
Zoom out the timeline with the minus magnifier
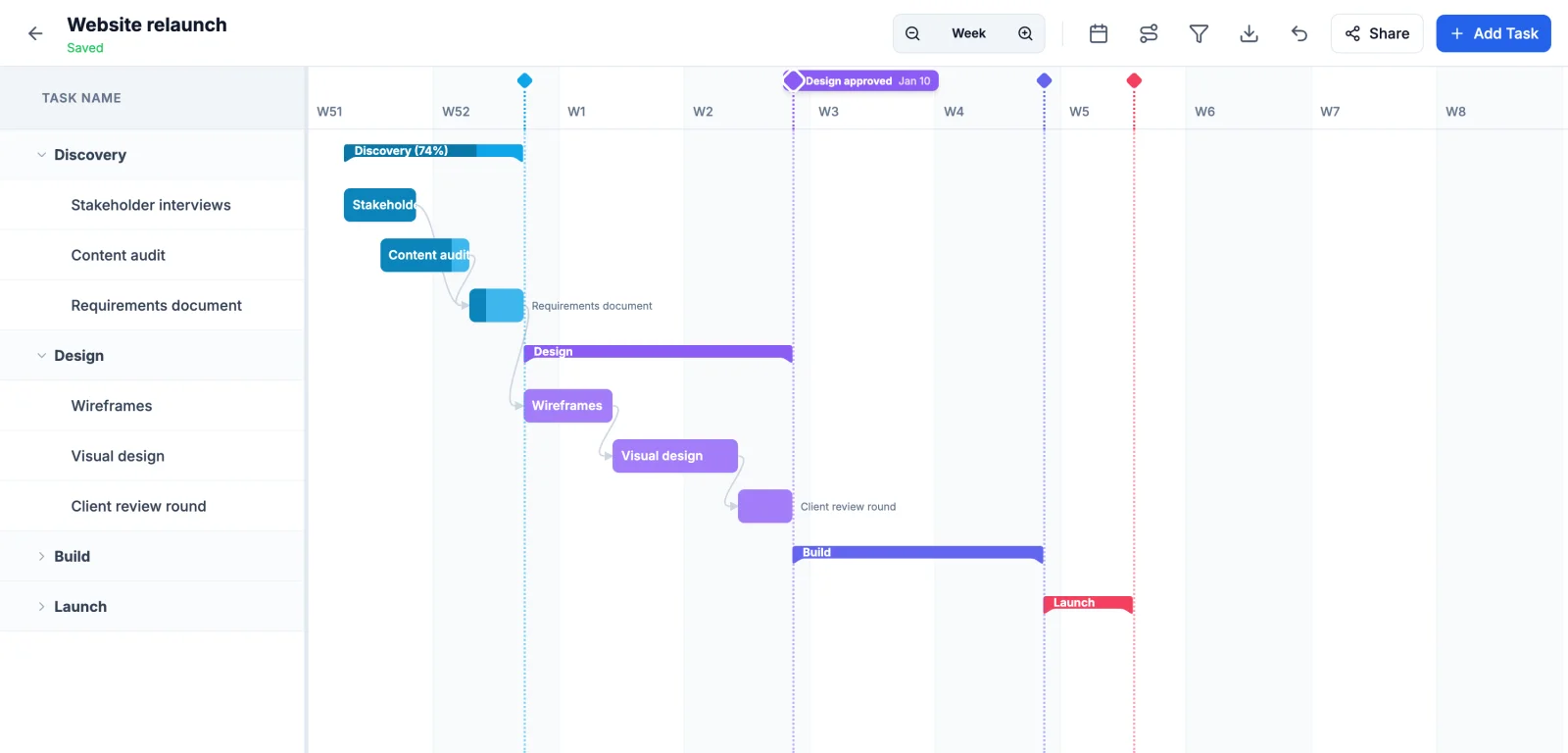point(912,33)
